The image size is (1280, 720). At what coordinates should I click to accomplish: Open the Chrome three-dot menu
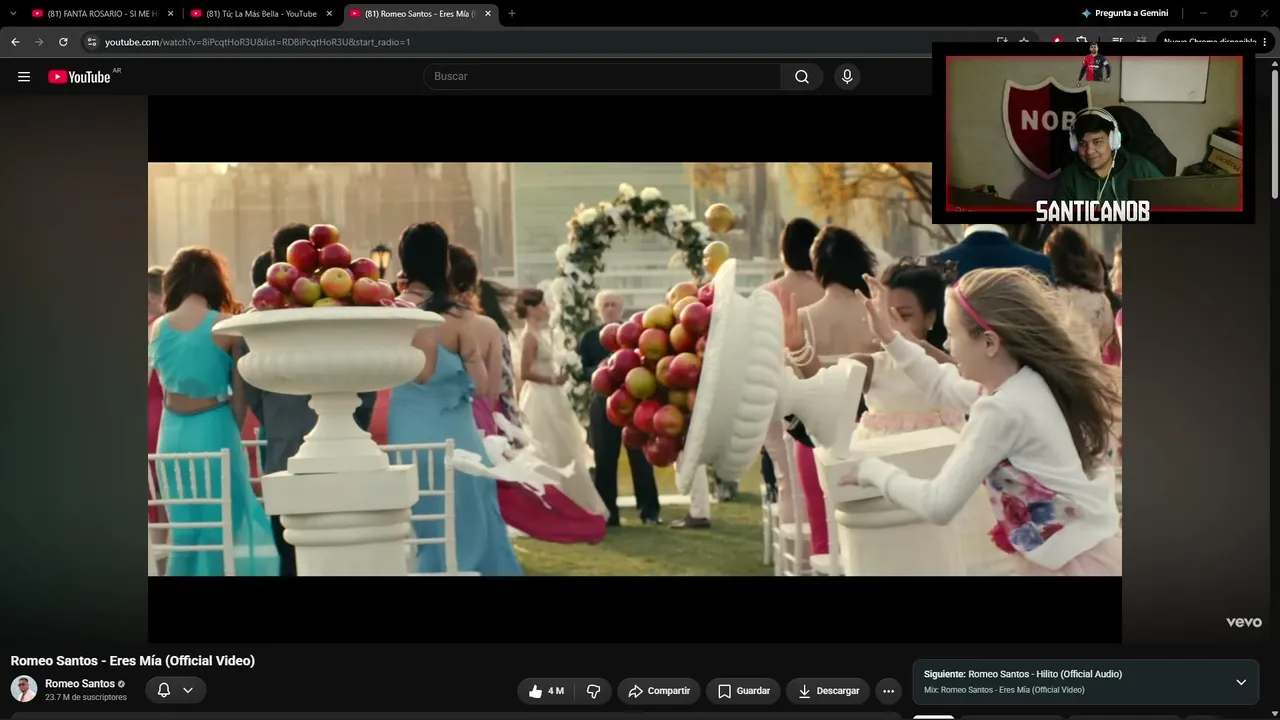click(1265, 42)
